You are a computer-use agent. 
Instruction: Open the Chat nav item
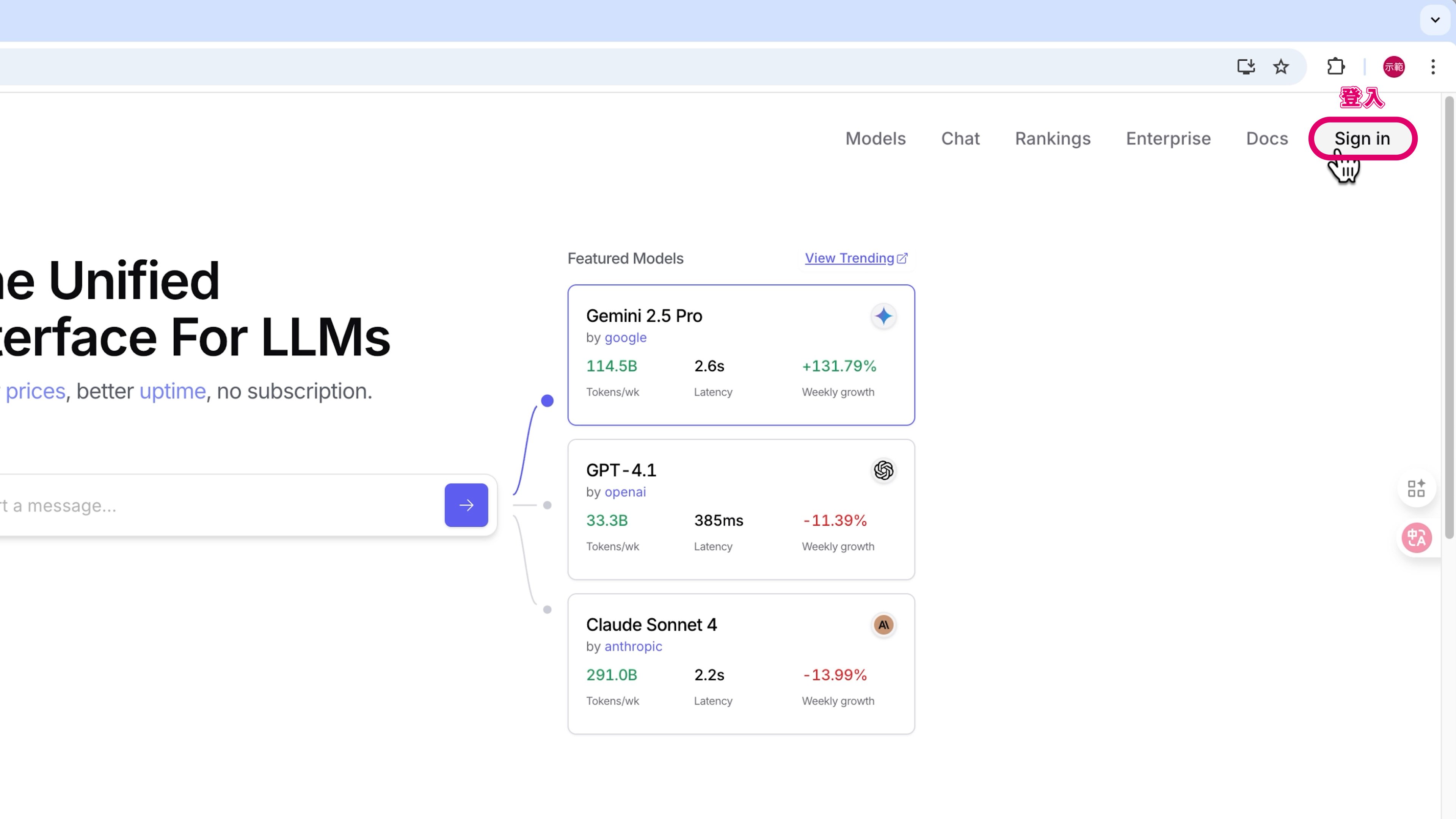point(960,138)
